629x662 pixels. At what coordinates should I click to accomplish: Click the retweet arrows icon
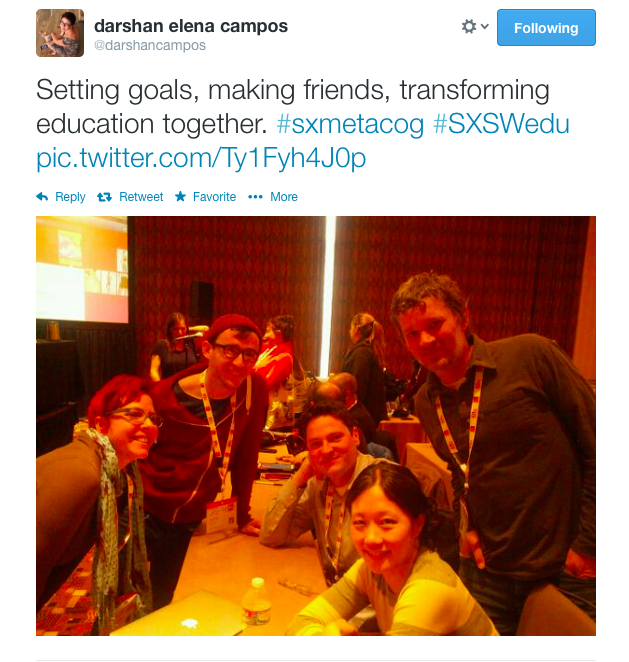tap(104, 197)
